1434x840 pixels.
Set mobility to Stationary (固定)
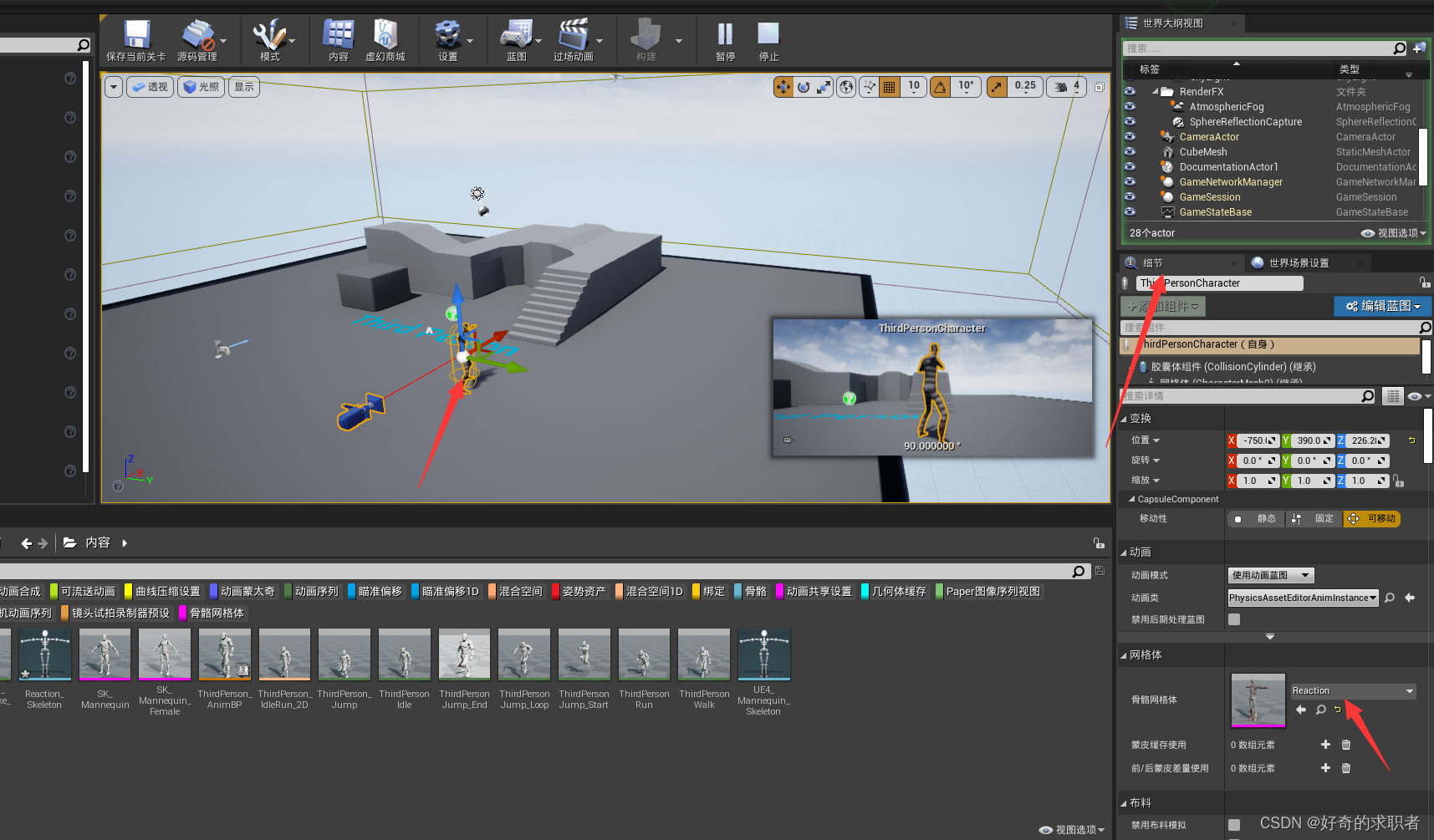point(1314,519)
